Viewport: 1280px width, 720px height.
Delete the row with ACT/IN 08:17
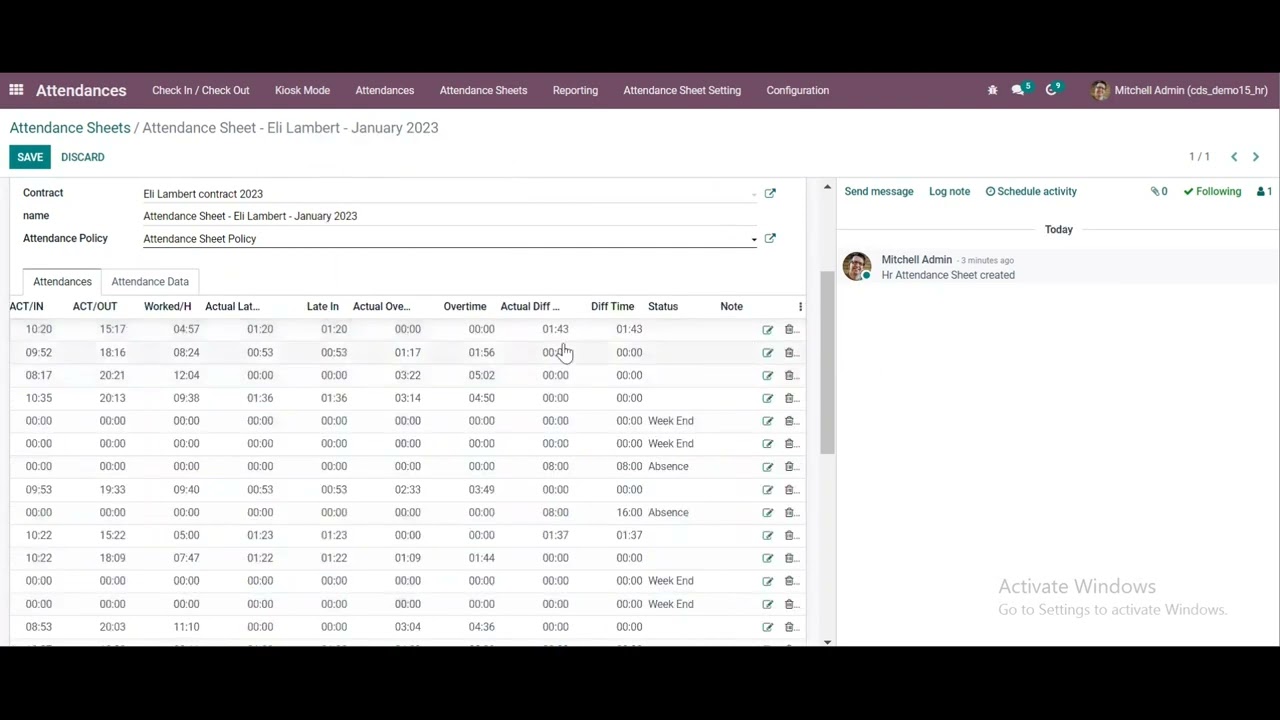[789, 375]
